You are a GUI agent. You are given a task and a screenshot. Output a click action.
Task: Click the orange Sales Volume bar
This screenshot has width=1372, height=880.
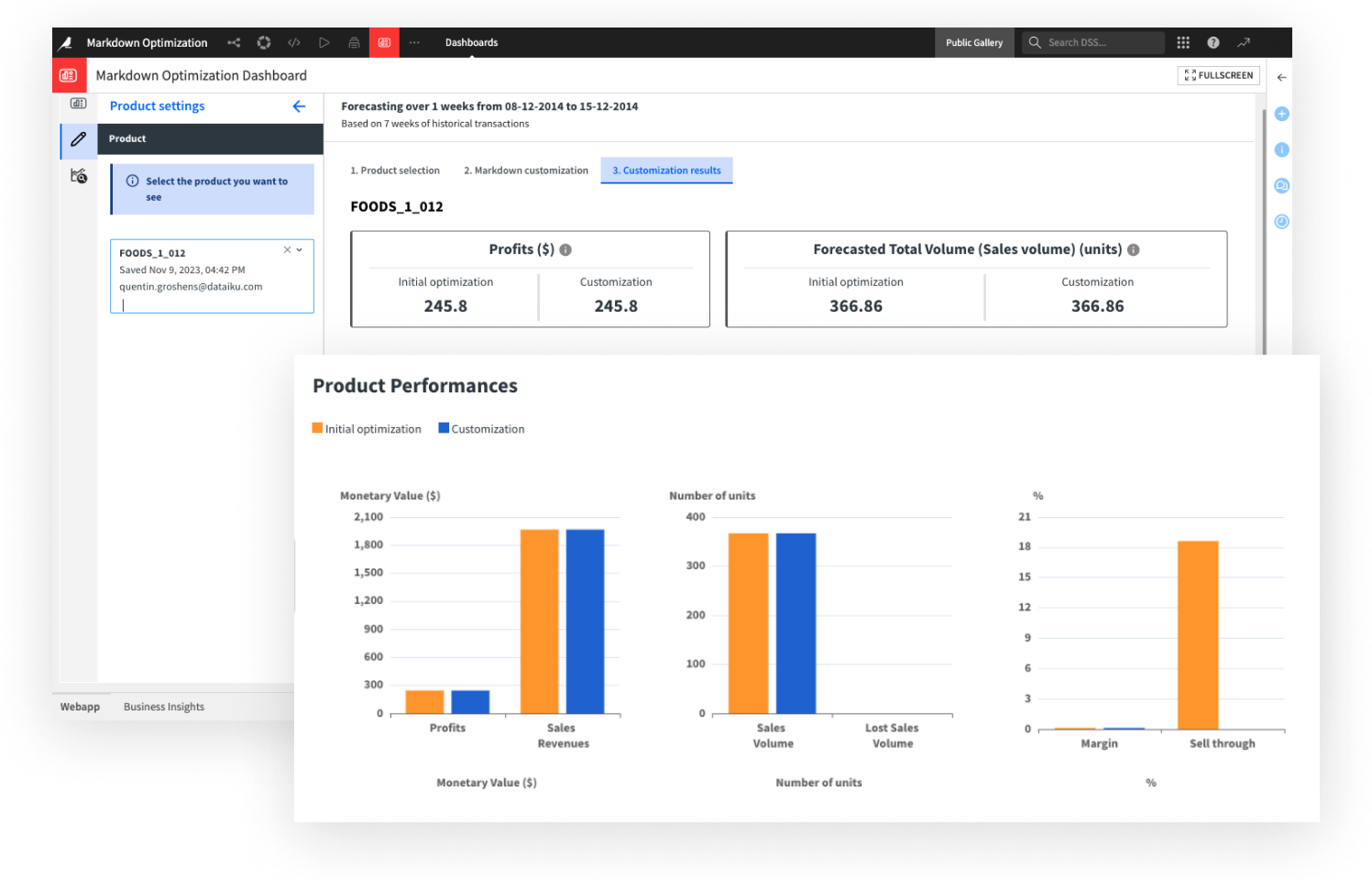[x=748, y=623]
